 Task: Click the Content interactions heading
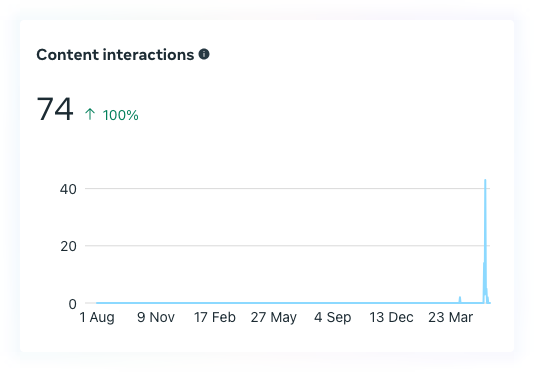coord(115,55)
